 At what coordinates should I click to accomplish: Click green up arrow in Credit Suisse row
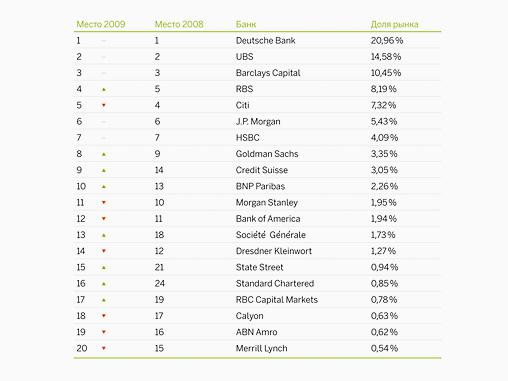pos(104,170)
